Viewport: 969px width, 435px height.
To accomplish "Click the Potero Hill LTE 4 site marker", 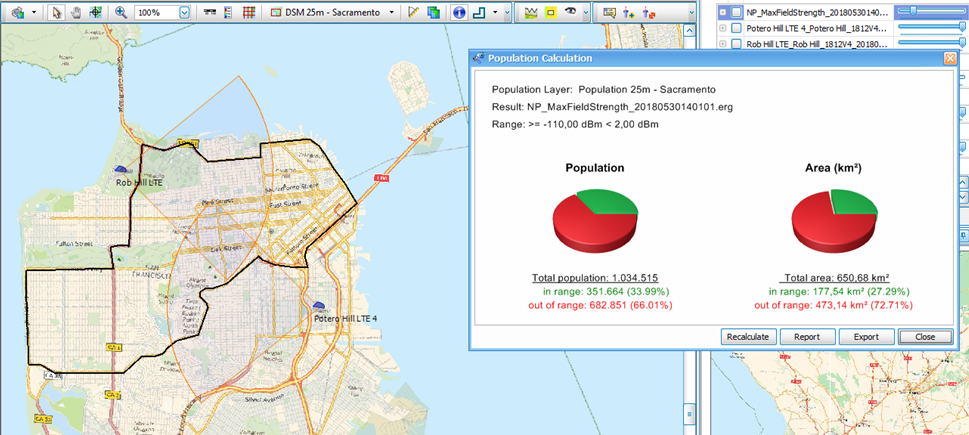I will [319, 304].
